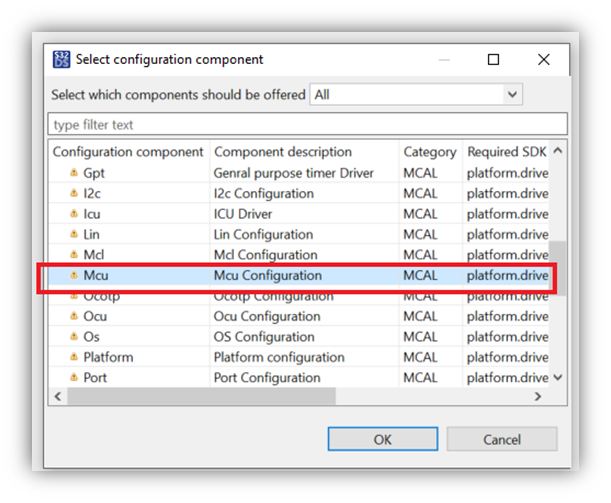Click the Icu component icon
Viewport: 611px width, 503px height.
click(x=74, y=214)
